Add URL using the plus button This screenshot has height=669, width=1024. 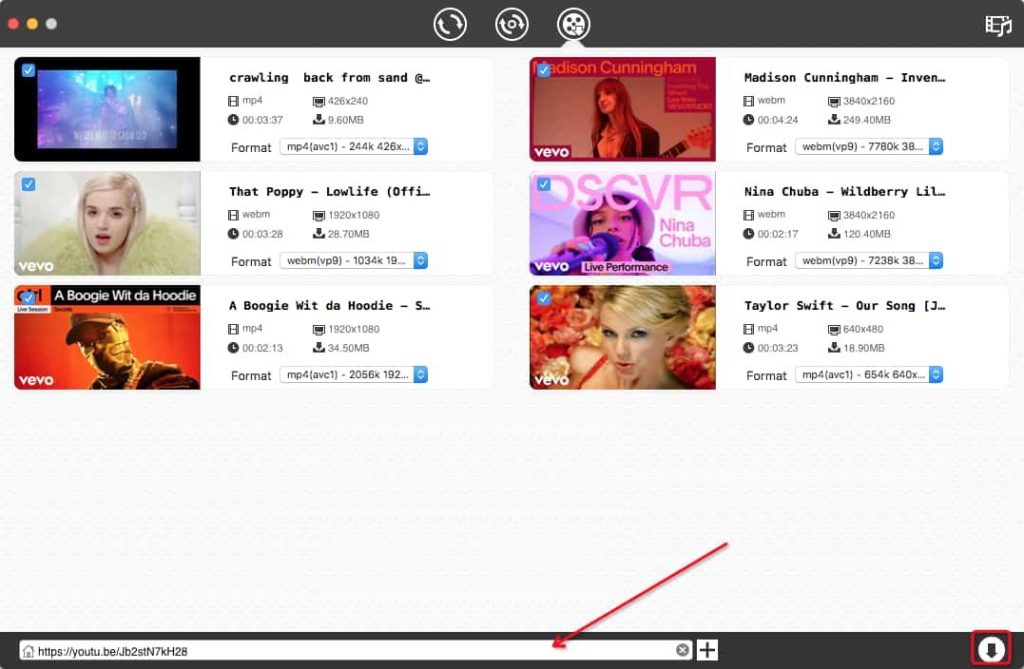707,650
